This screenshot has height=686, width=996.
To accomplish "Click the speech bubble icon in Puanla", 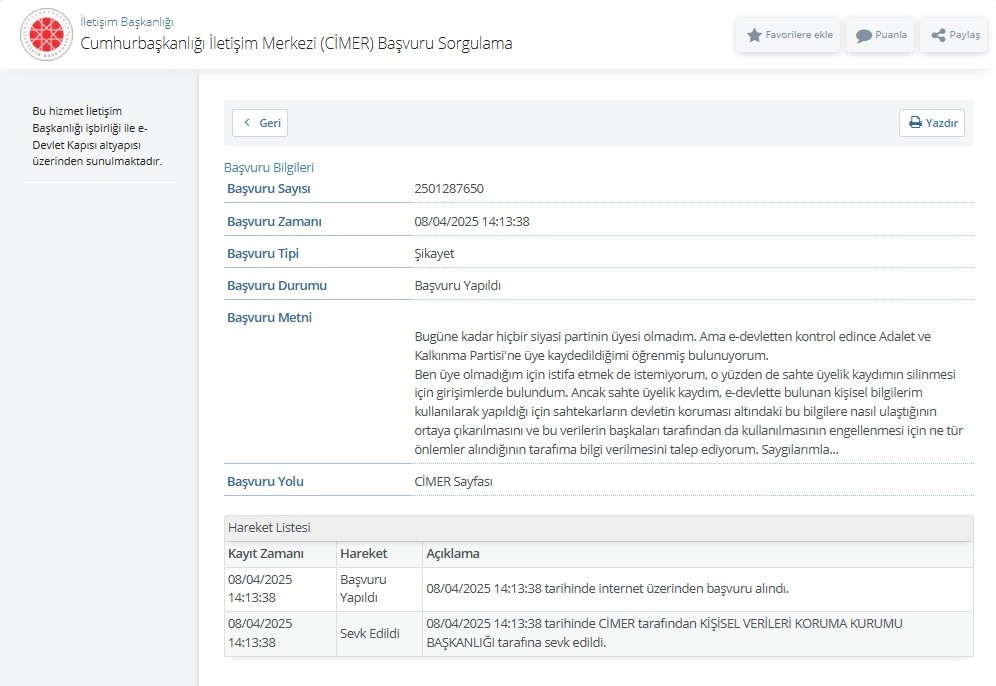I will click(x=864, y=36).
